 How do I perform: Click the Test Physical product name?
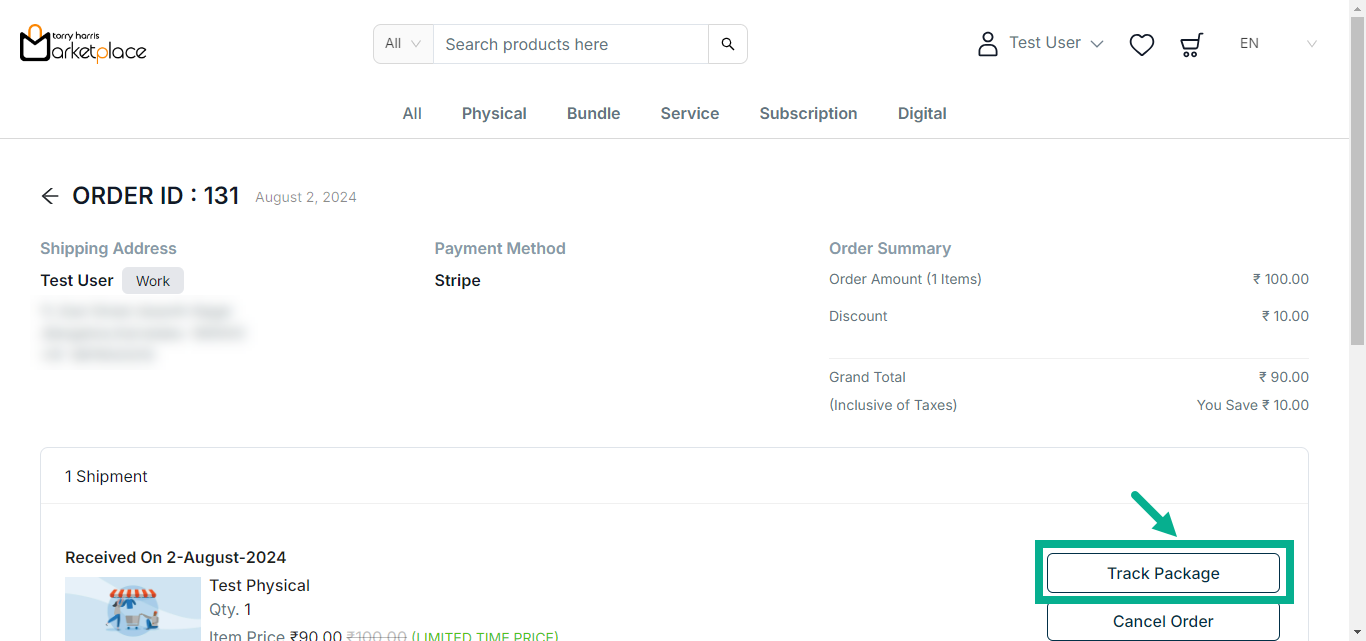pyautogui.click(x=259, y=585)
